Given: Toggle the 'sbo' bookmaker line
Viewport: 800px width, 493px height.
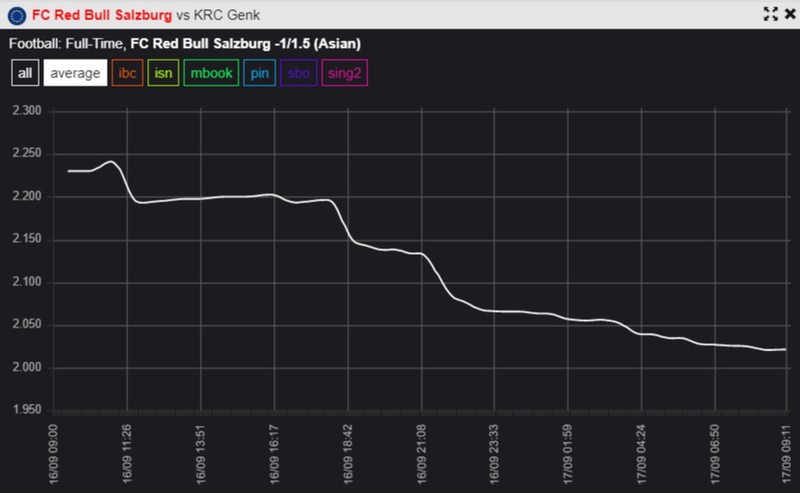Looking at the screenshot, I should tap(298, 73).
